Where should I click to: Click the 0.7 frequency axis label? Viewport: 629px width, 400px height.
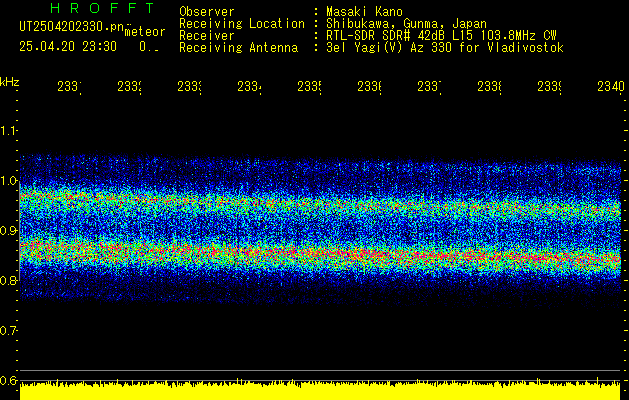[8, 330]
